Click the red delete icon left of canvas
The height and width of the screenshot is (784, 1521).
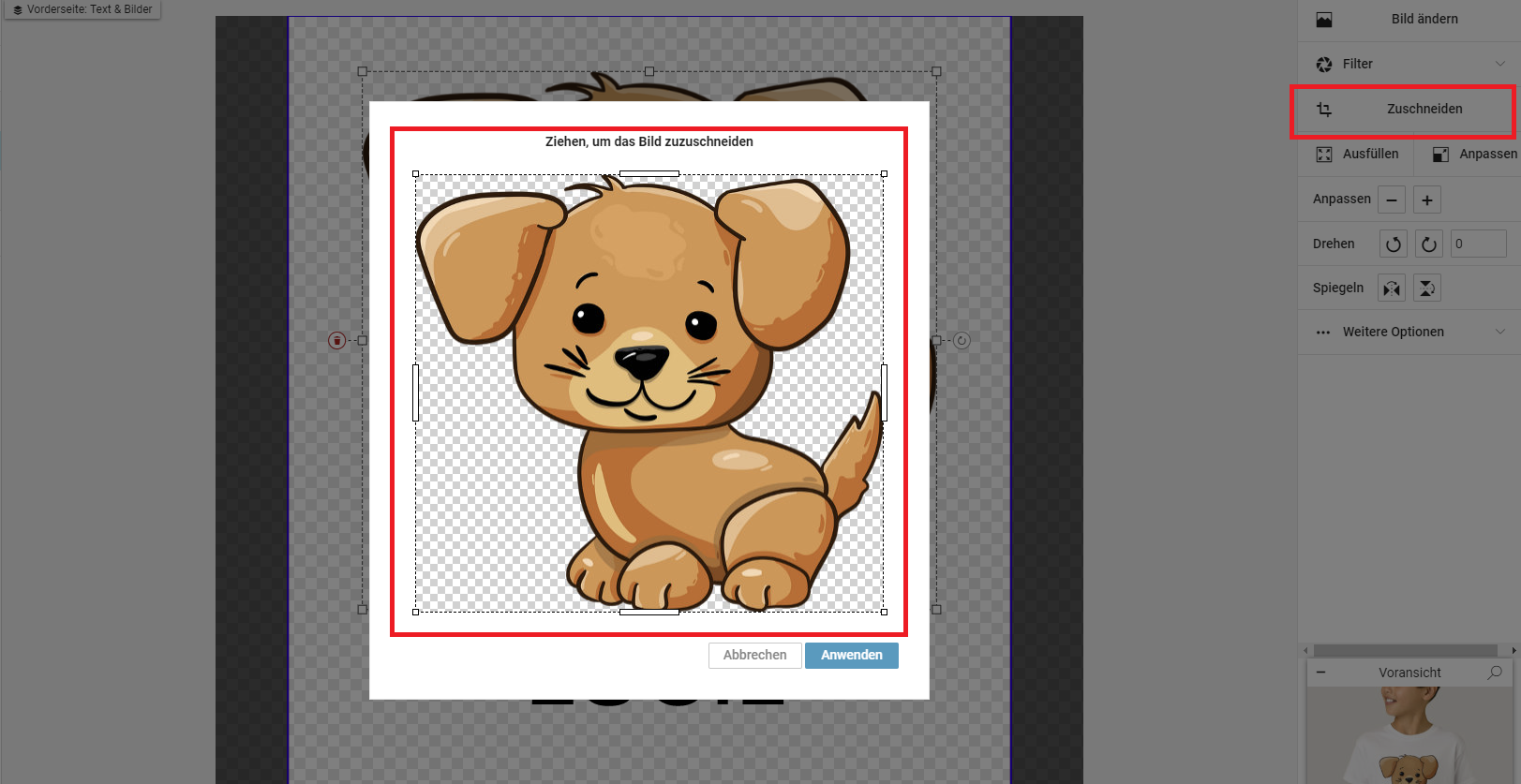click(x=337, y=341)
